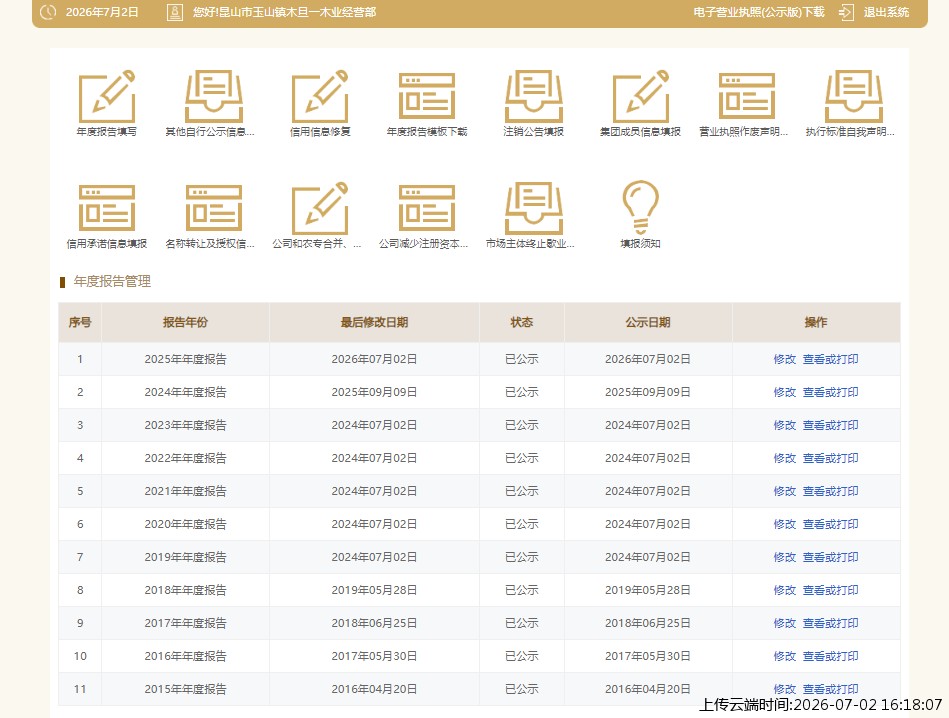Open 其他自行公示信息 icon
This screenshot has height=718, width=949.
pos(213,97)
